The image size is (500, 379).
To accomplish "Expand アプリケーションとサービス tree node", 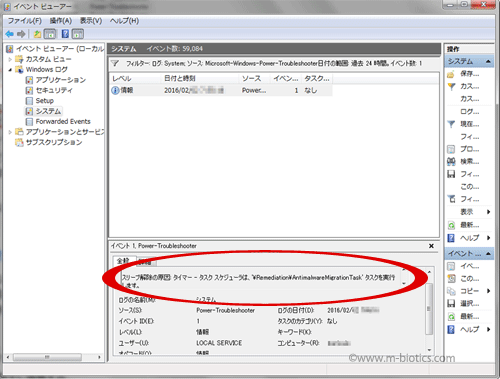I will click(x=10, y=132).
